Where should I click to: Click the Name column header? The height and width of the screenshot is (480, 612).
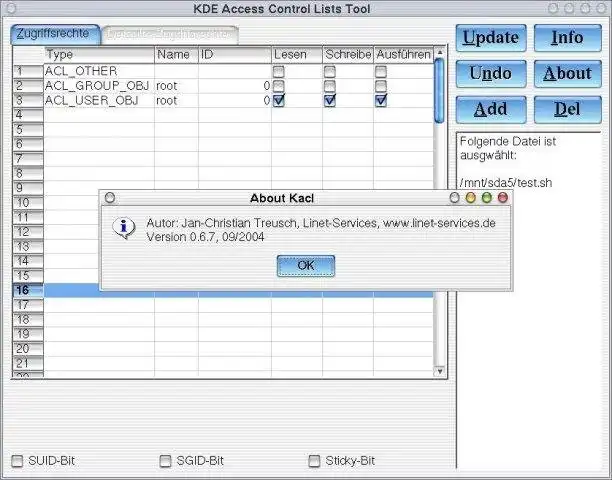[x=176, y=55]
